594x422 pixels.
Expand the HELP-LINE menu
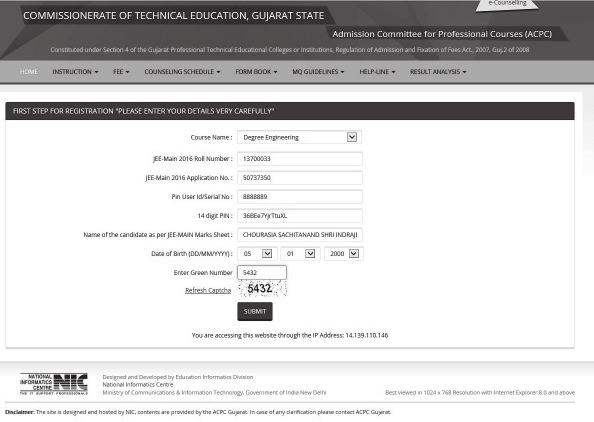(x=377, y=72)
